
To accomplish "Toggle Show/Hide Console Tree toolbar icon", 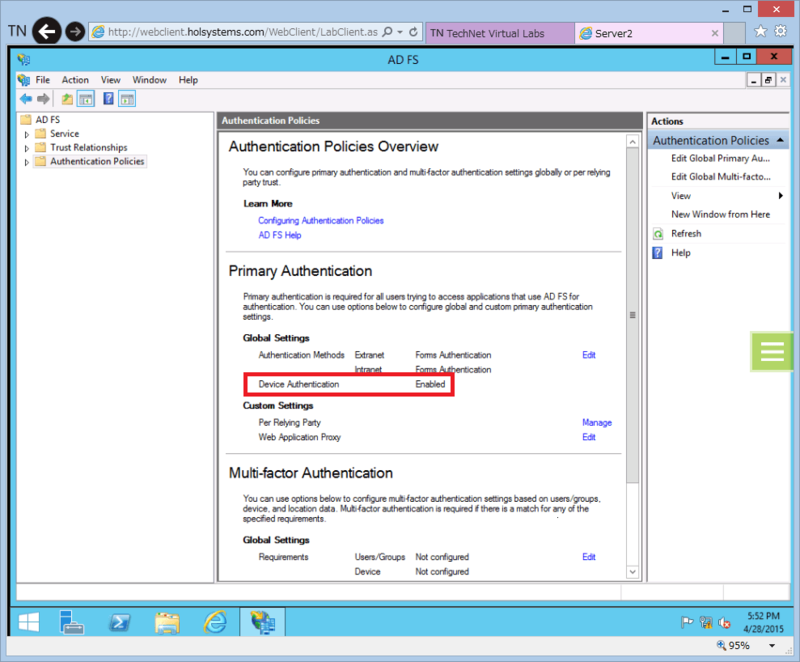I will [86, 99].
